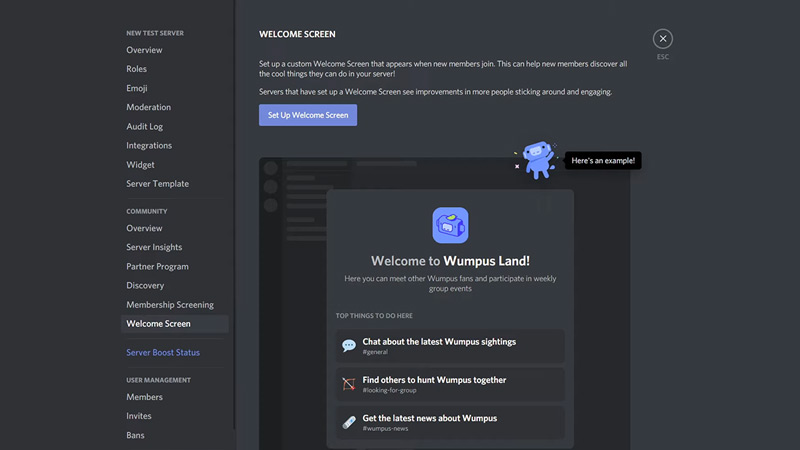The height and width of the screenshot is (450, 800).
Task: Click the 'TOP THINGS TO DO HERE' label
Action: tap(374, 316)
